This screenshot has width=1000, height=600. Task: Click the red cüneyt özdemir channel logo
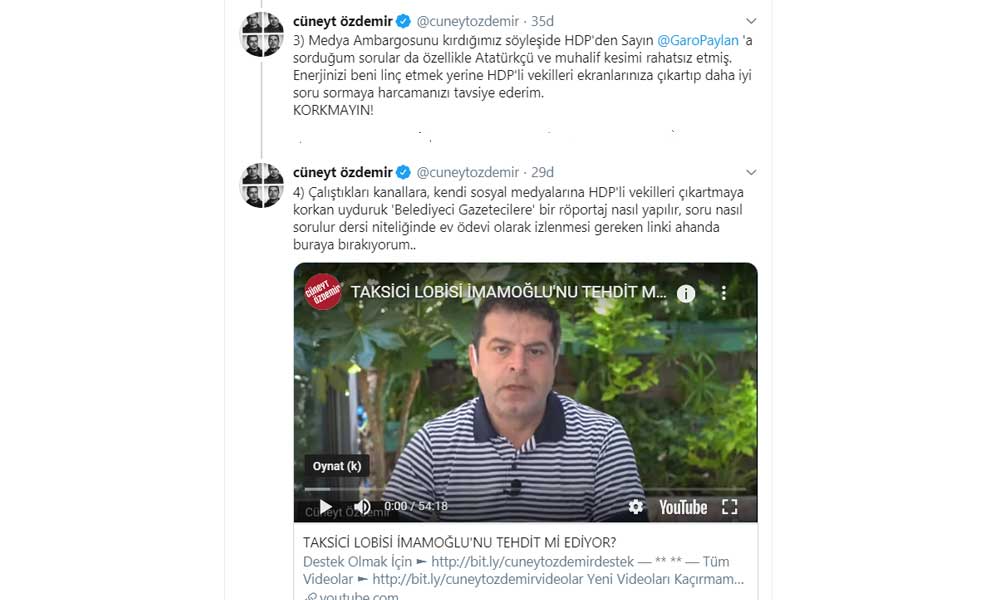tap(323, 292)
